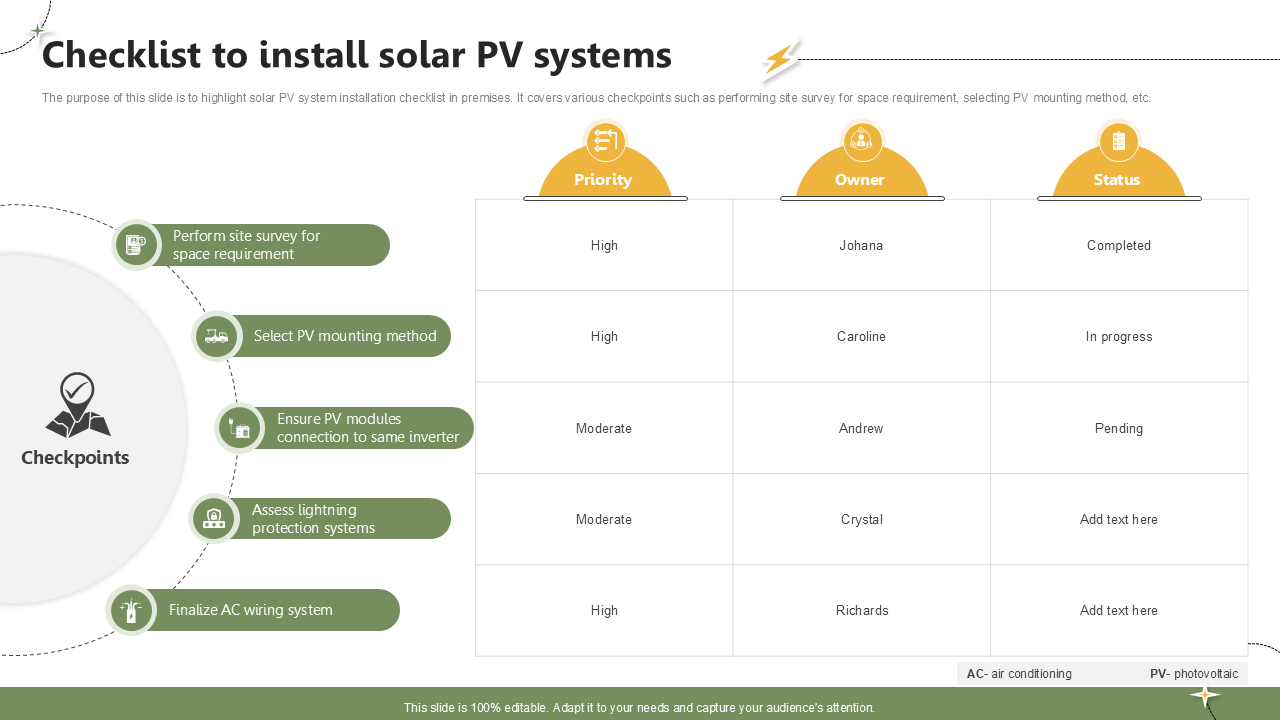Click owner cell 'Andrew'
Screen dimensions: 1280x720
tap(861, 428)
